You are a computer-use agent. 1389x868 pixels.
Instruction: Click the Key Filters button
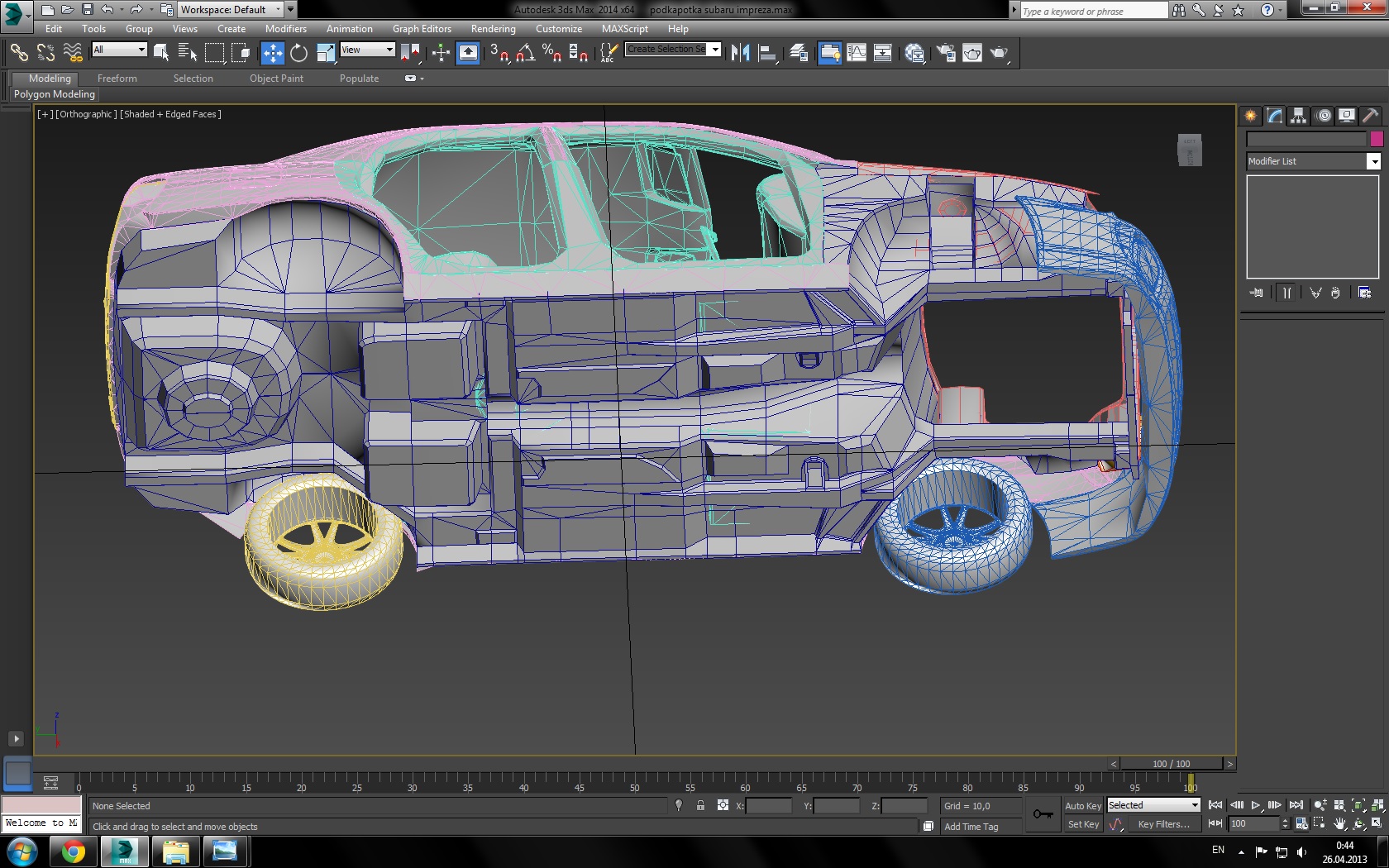coord(1163,824)
